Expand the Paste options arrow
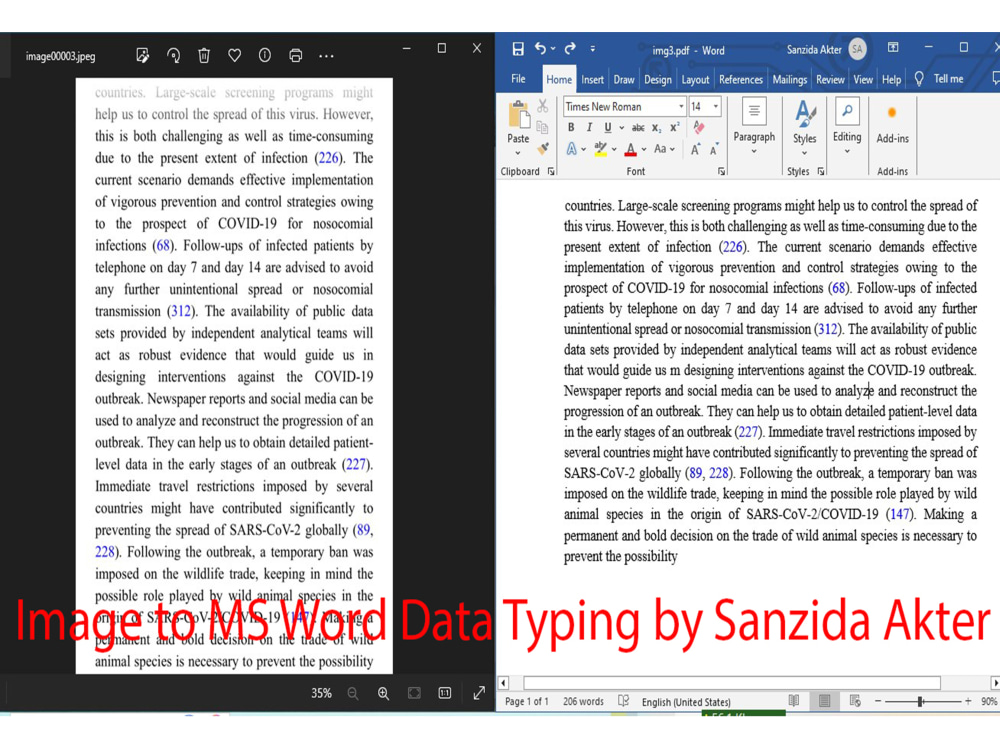Image resolution: width=1000 pixels, height=750 pixels. click(x=518, y=153)
